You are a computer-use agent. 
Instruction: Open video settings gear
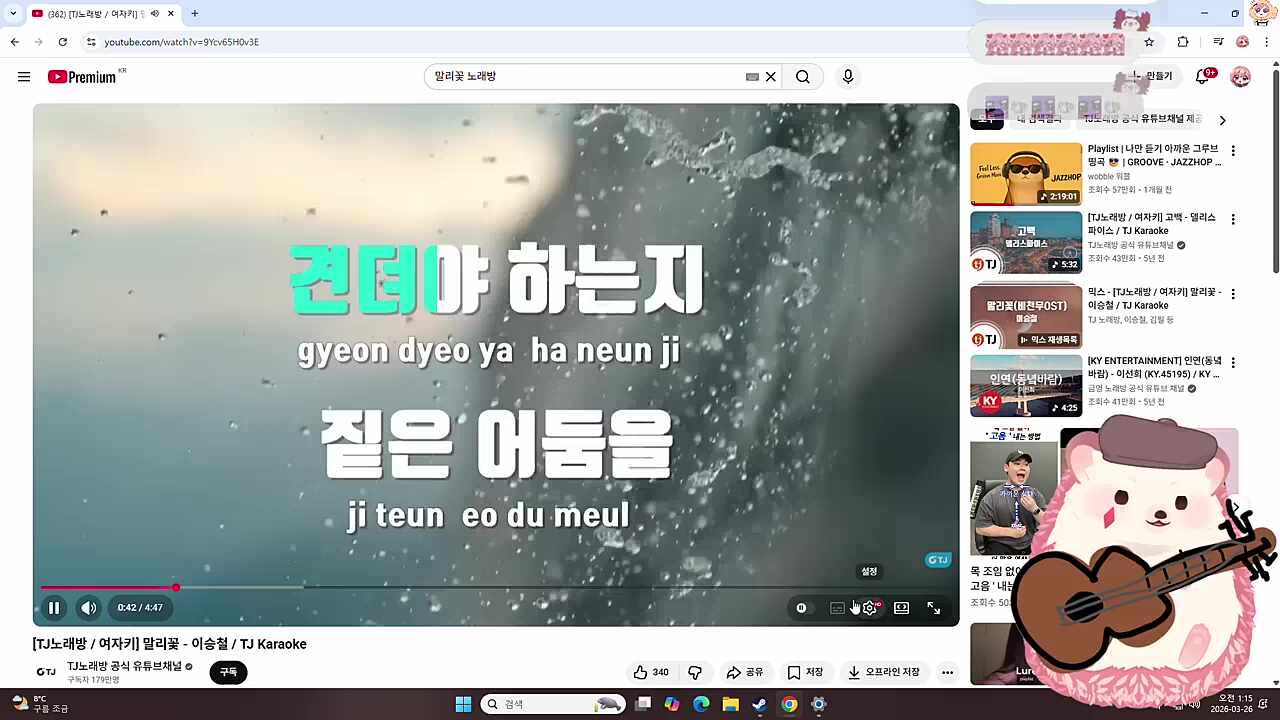point(870,608)
